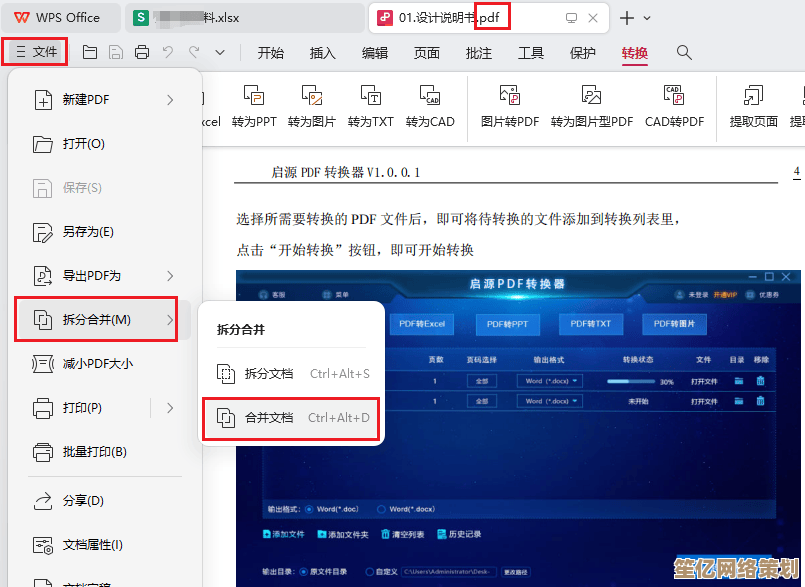805x587 pixels.
Task: Select 拆分文档 in the submenu
Action: click(x=292, y=374)
